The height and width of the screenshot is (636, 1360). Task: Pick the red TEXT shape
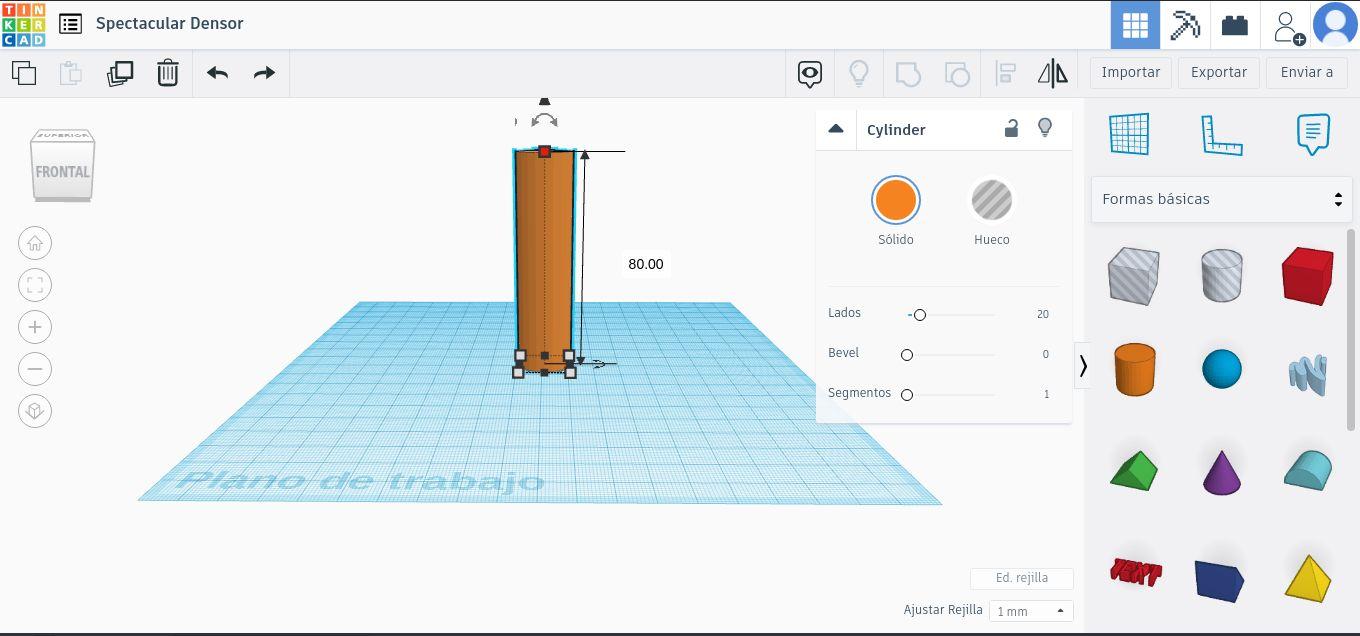pos(1134,572)
